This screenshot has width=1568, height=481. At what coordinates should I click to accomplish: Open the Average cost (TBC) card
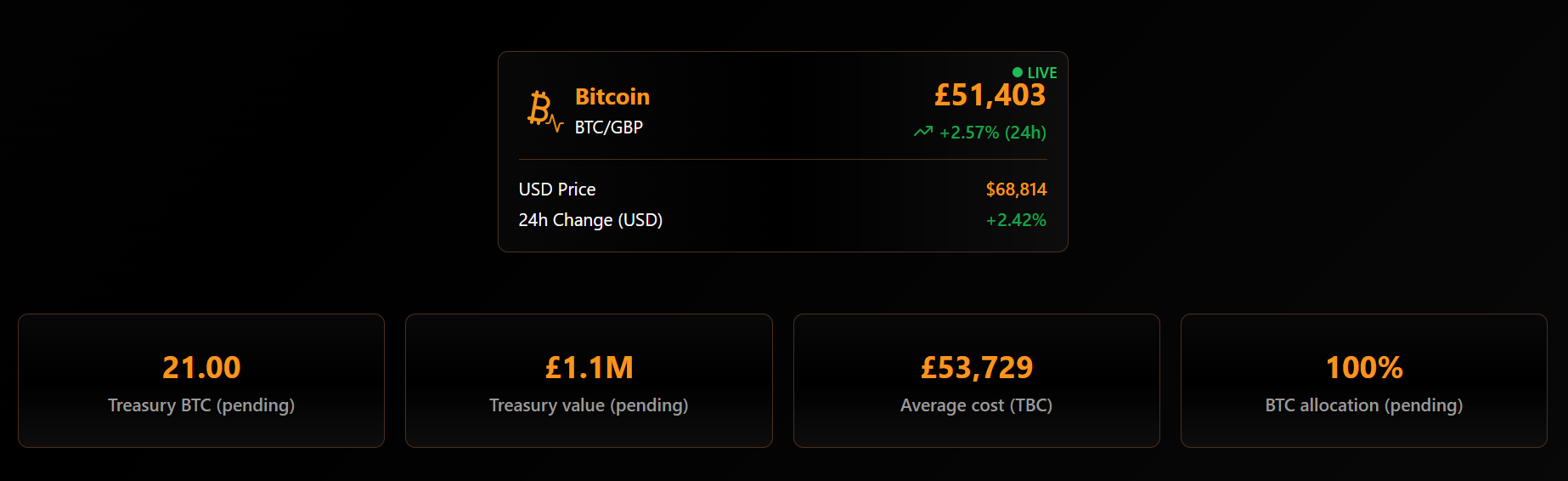point(977,381)
